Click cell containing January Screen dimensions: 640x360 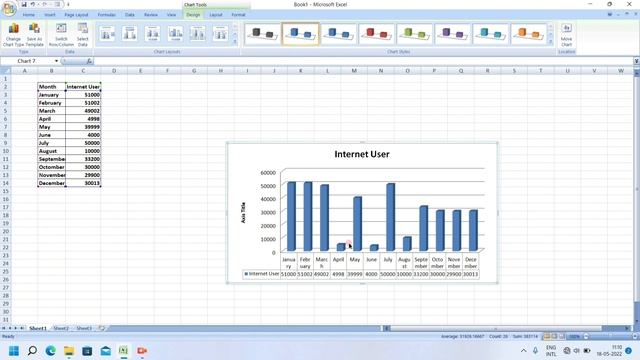click(x=51, y=95)
